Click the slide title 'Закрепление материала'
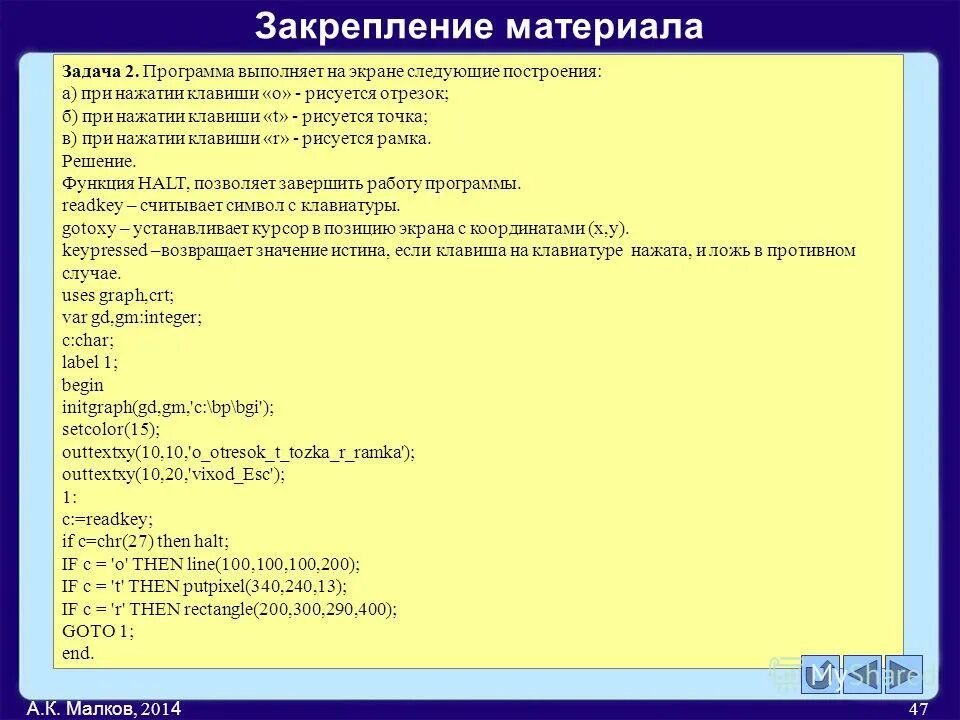Image resolution: width=960 pixels, height=720 pixels. pos(479,26)
